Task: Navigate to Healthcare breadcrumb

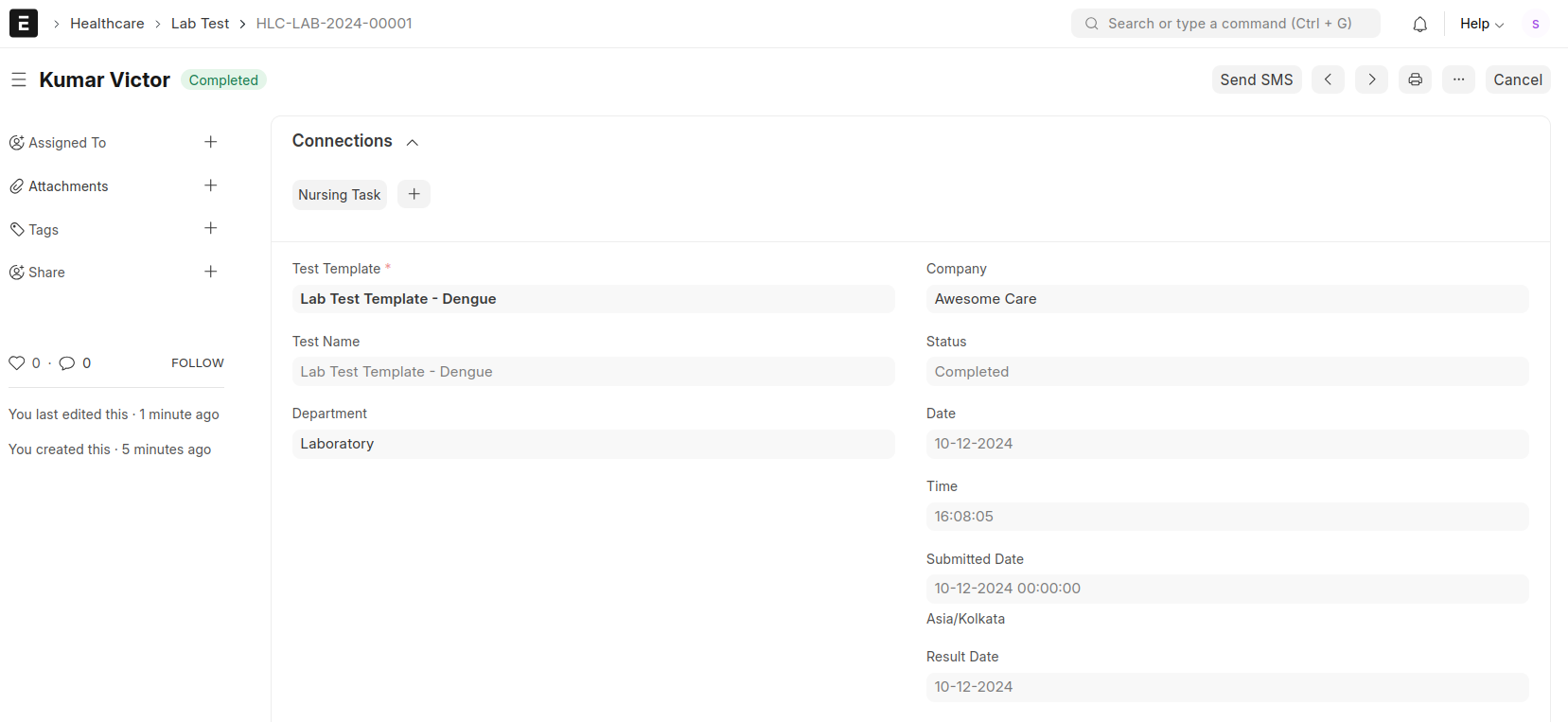Action: click(x=107, y=24)
